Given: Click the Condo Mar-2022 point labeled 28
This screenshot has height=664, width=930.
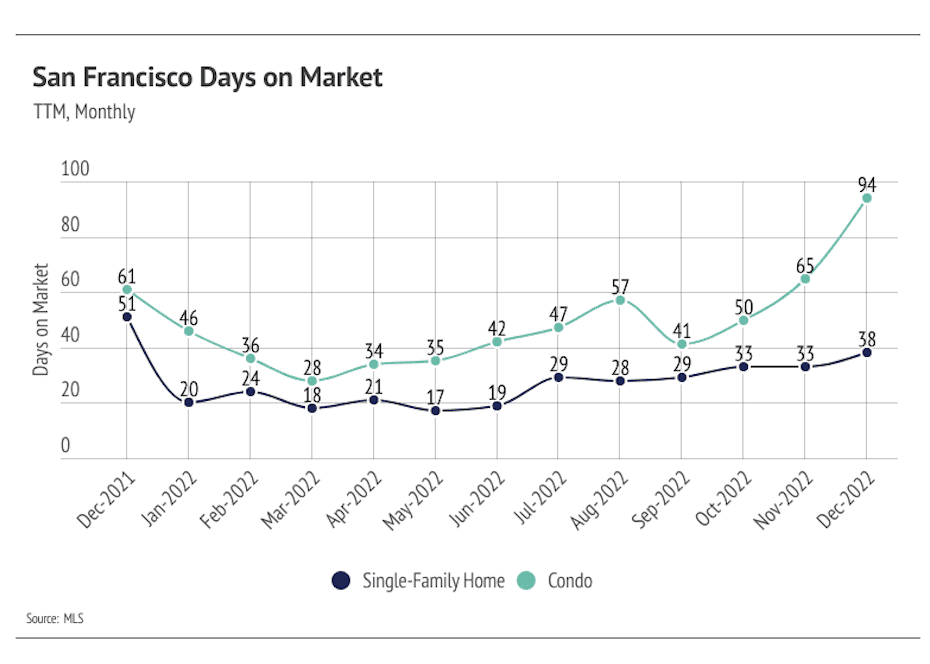Looking at the screenshot, I should (312, 381).
